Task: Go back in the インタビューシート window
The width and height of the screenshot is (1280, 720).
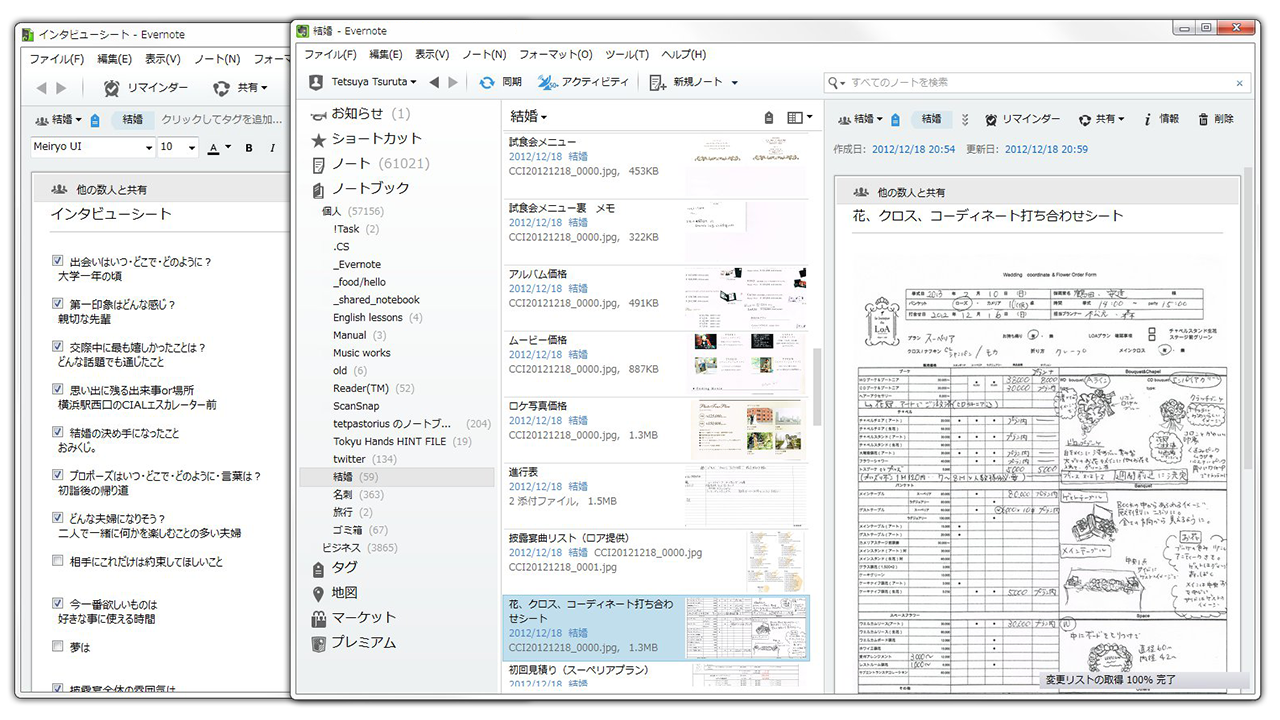Action: 42,88
